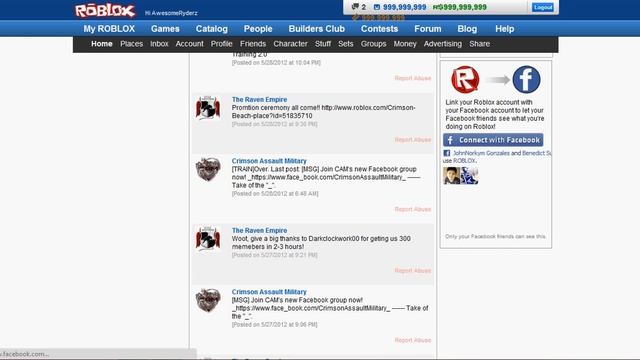The width and height of the screenshot is (640, 360).
Task: Click timestamp 'Posted on 5/27/2012 at 9:21 PM'
Action: pyautogui.click(x=274, y=255)
